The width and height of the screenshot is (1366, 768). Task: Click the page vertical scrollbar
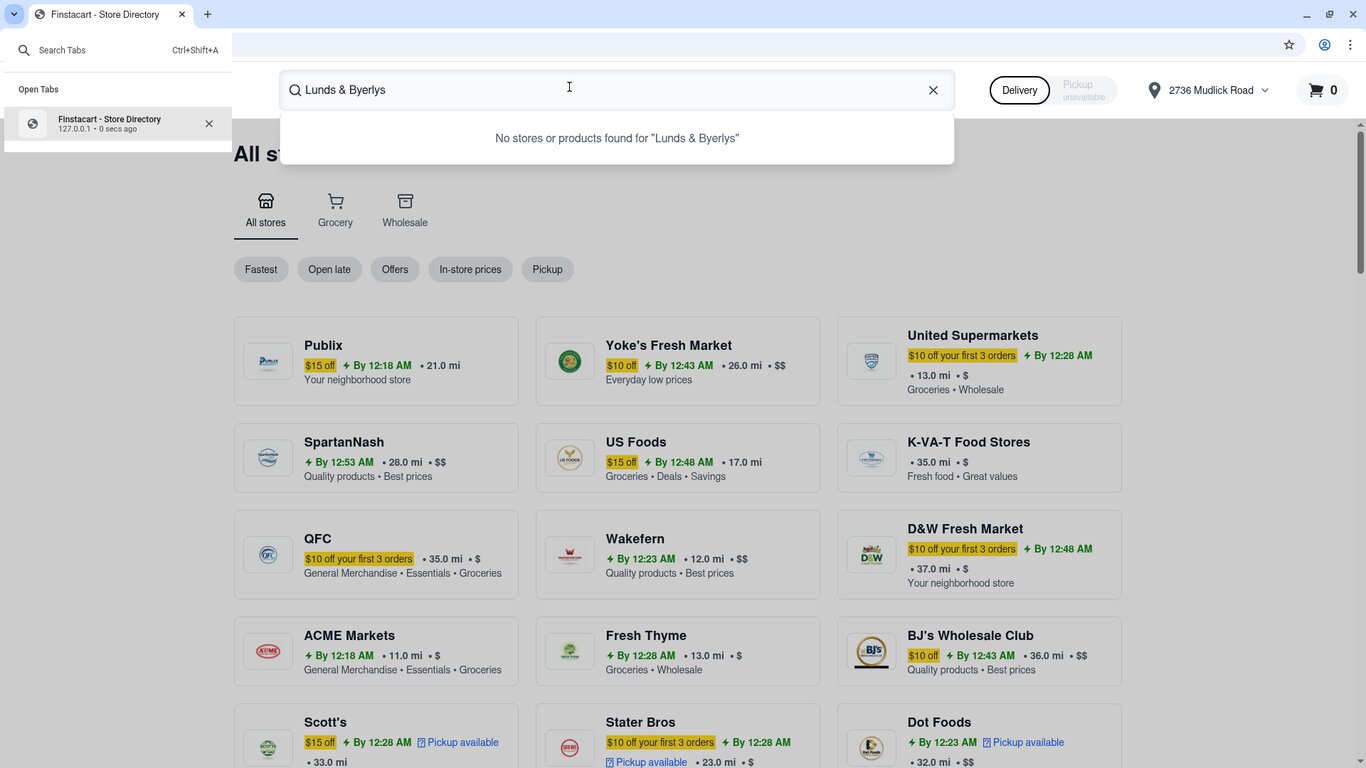click(1360, 200)
